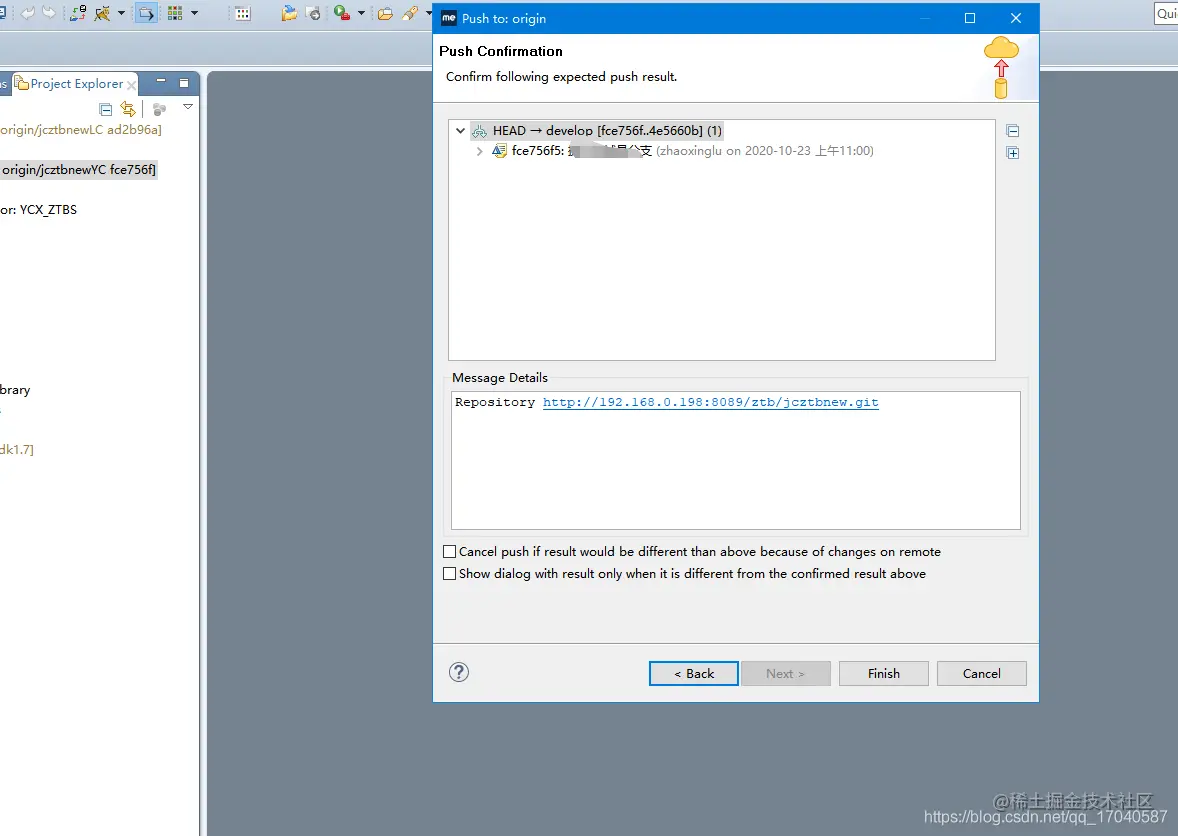Collapse the HEAD → develop tree node
Viewport: 1178px width, 836px height.
461,131
